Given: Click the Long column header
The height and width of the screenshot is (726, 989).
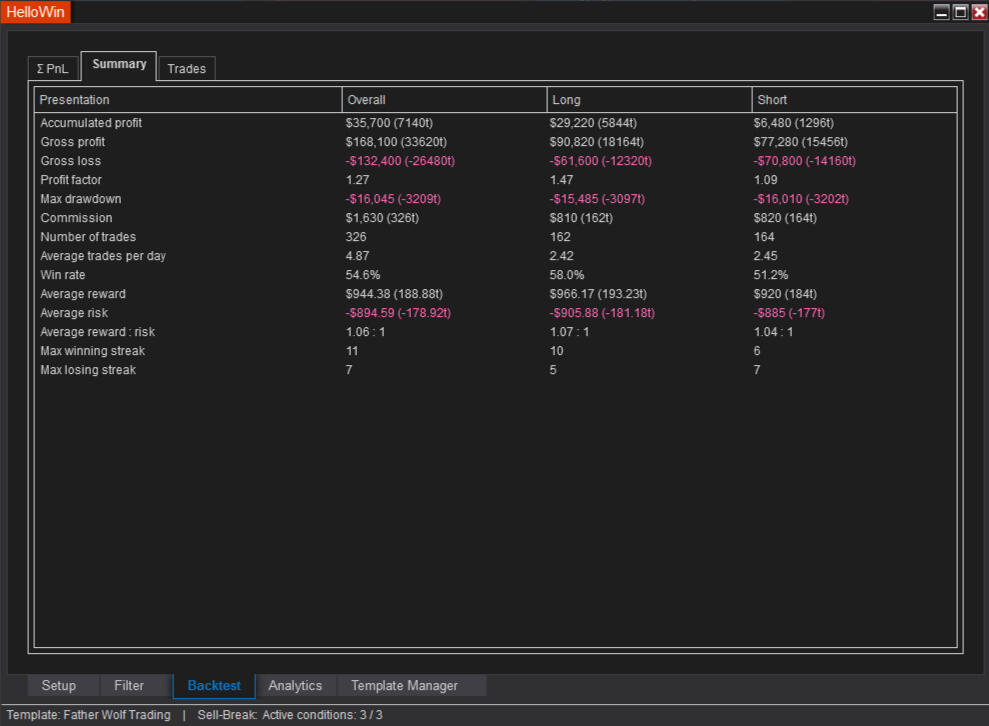Looking at the screenshot, I should click(566, 100).
